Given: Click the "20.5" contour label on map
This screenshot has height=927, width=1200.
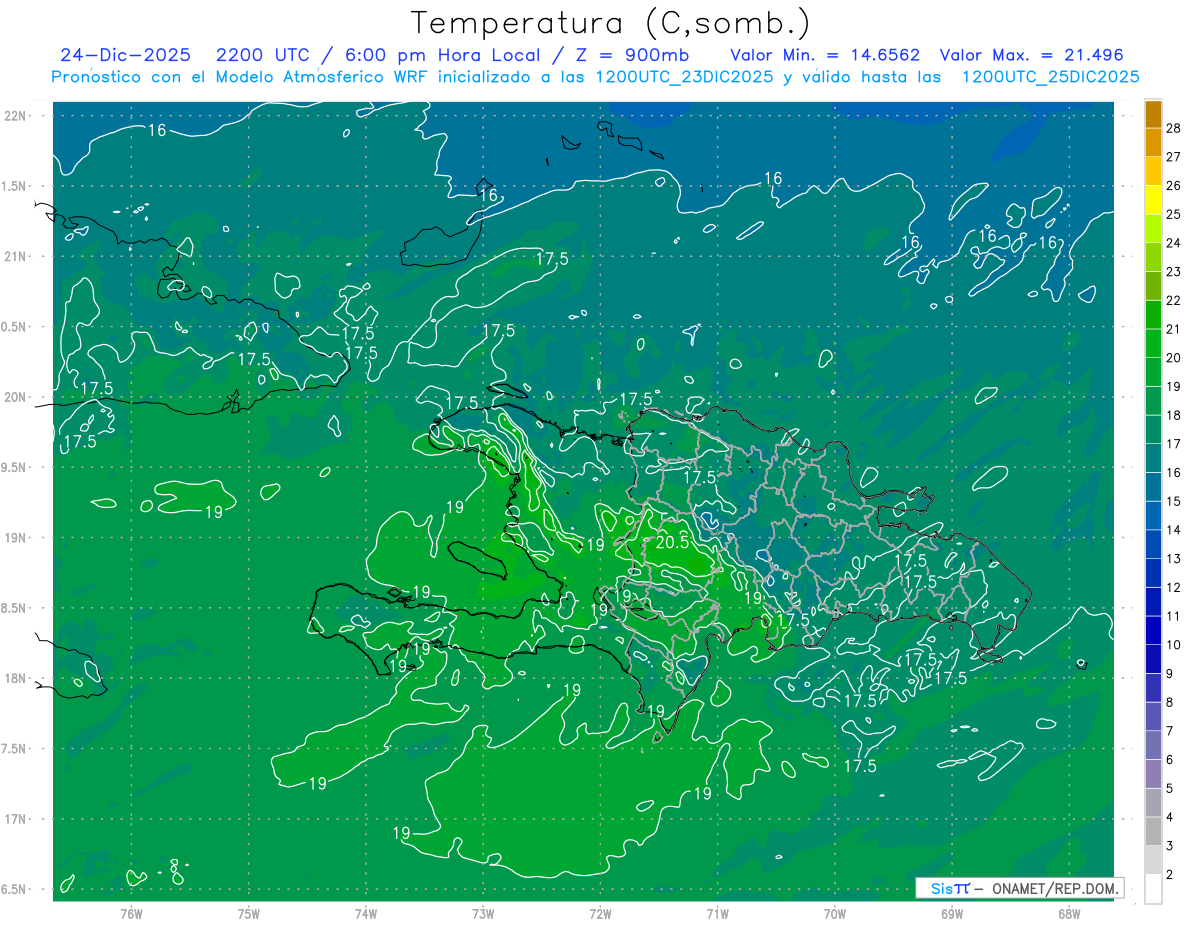Looking at the screenshot, I should click(672, 542).
